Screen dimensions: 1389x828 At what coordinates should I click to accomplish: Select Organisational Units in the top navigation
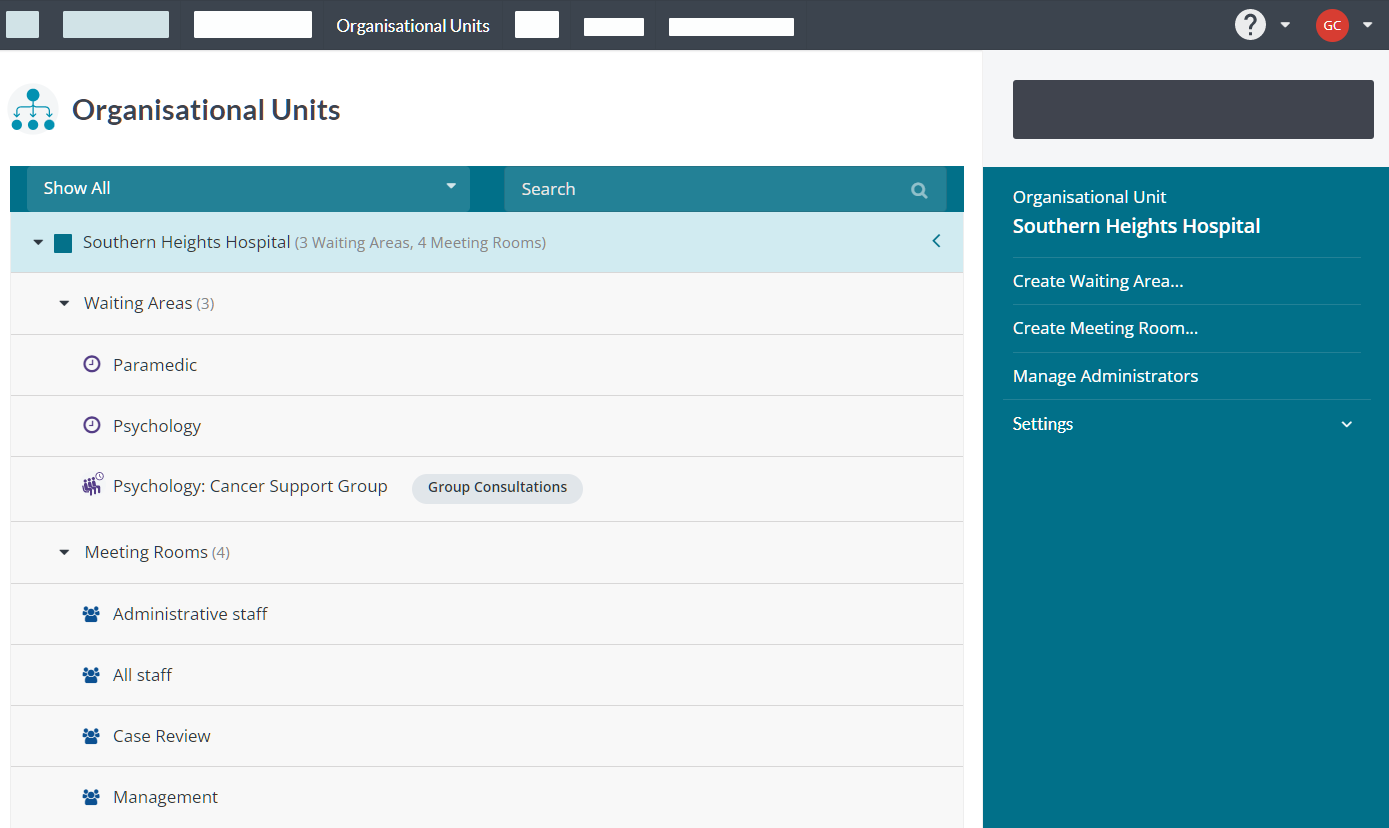(x=412, y=24)
